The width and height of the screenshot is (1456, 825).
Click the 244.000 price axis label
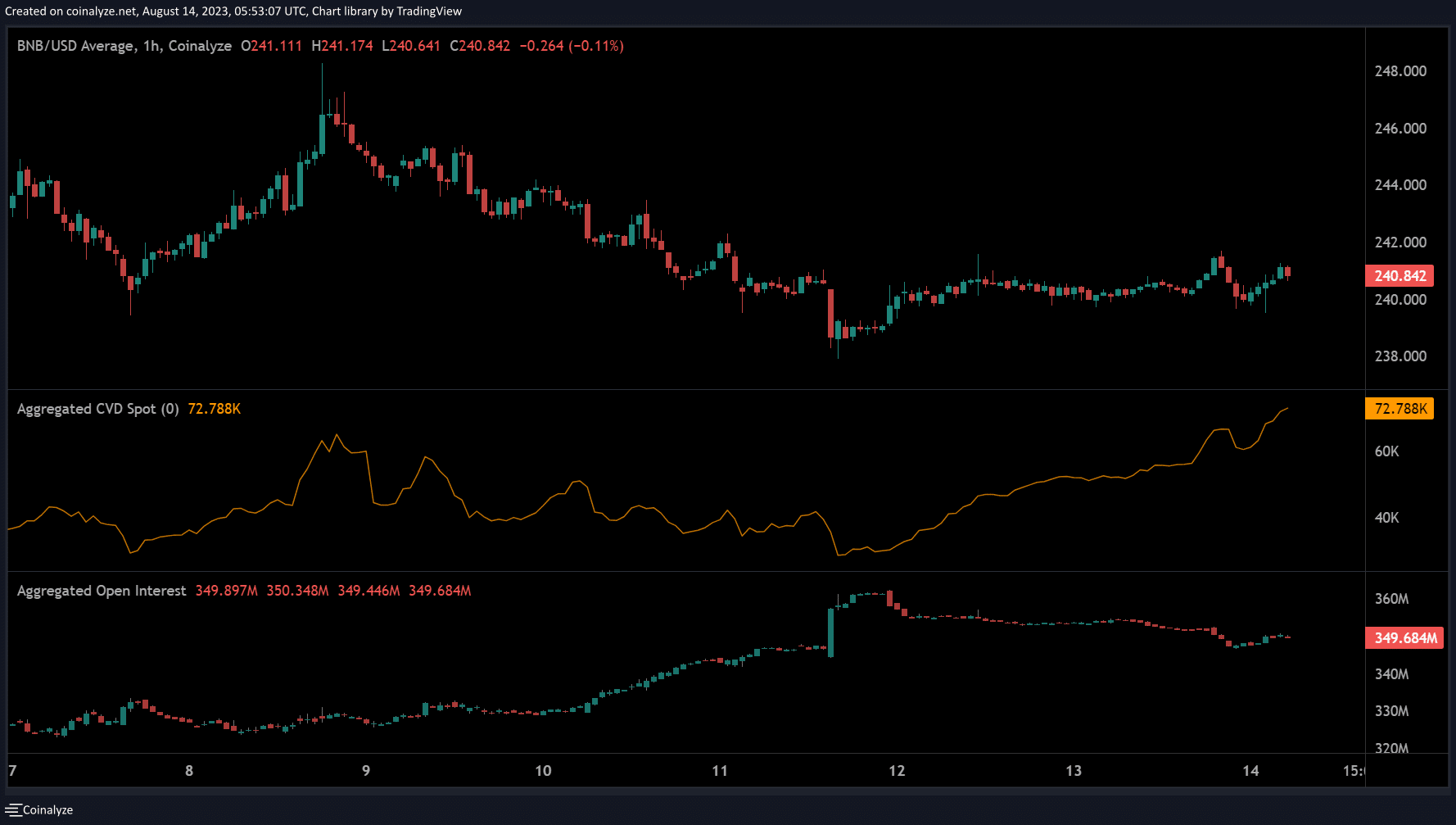click(1399, 185)
